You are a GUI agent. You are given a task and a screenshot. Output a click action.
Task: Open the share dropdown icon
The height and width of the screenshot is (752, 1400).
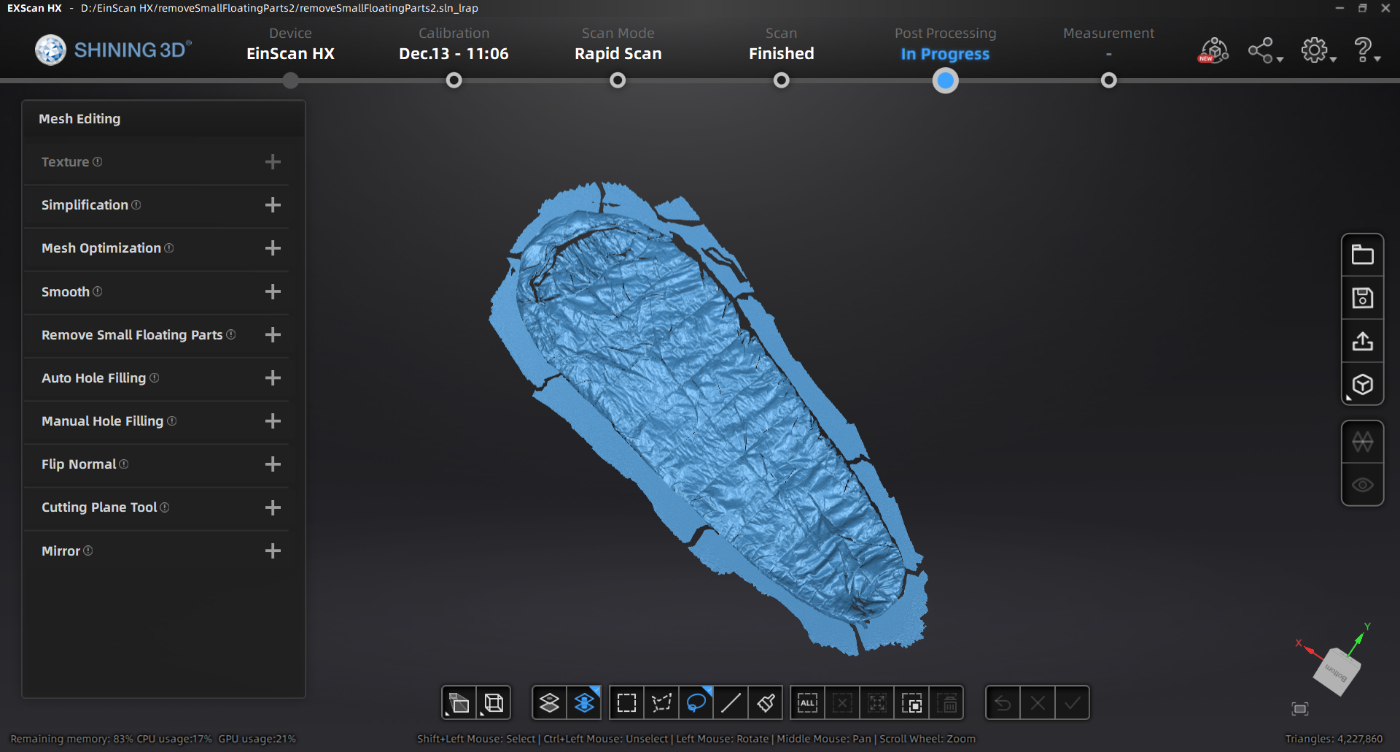click(x=1265, y=51)
